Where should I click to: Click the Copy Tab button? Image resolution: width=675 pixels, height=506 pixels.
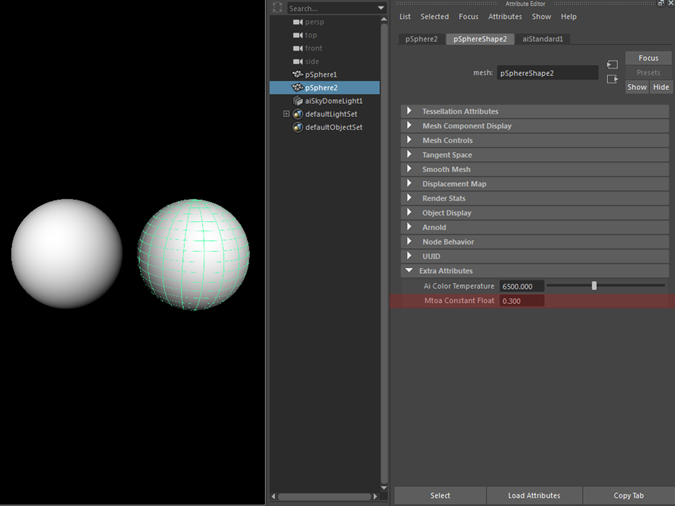click(x=629, y=496)
